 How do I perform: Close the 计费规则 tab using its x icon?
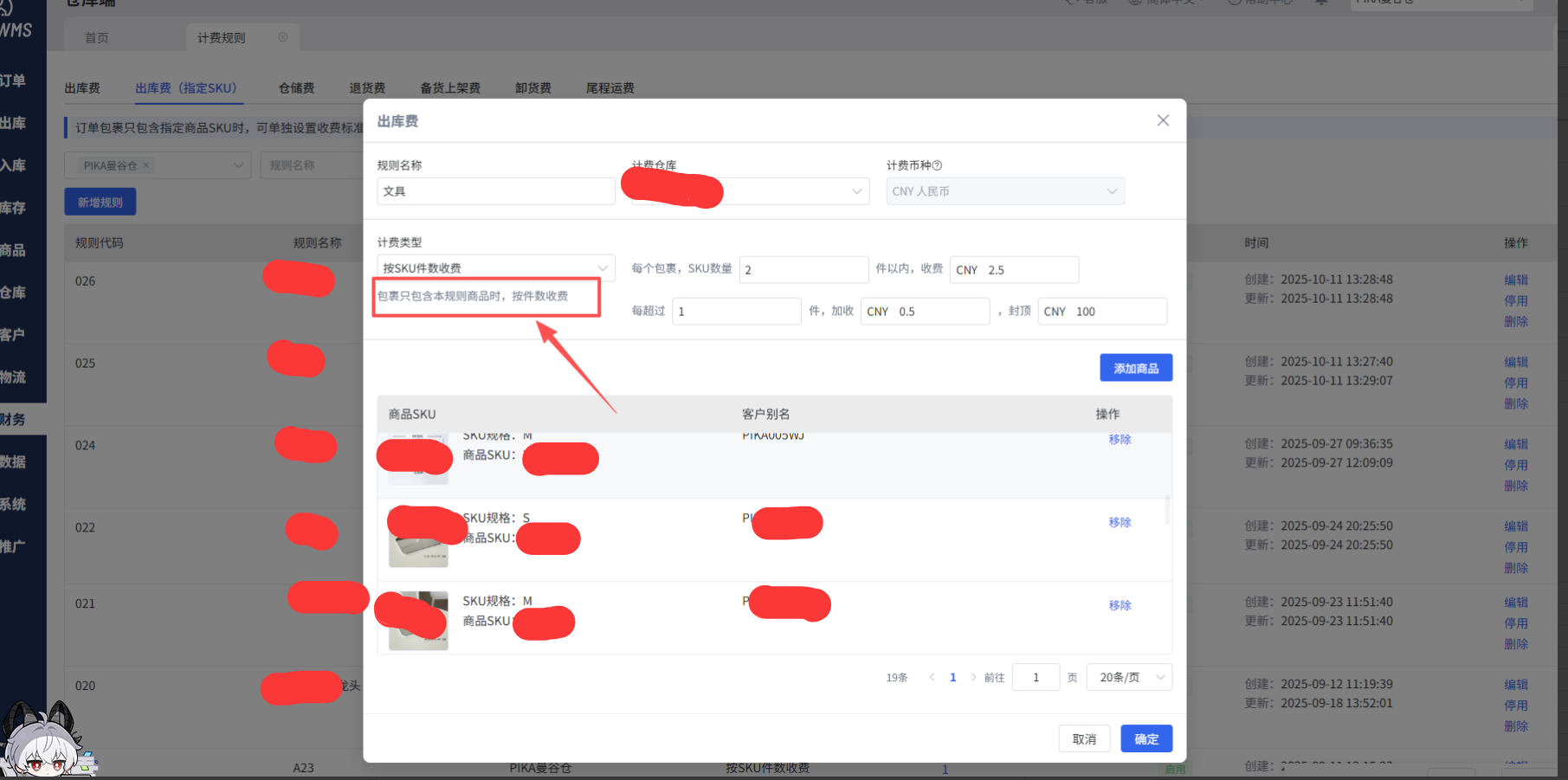coord(282,37)
